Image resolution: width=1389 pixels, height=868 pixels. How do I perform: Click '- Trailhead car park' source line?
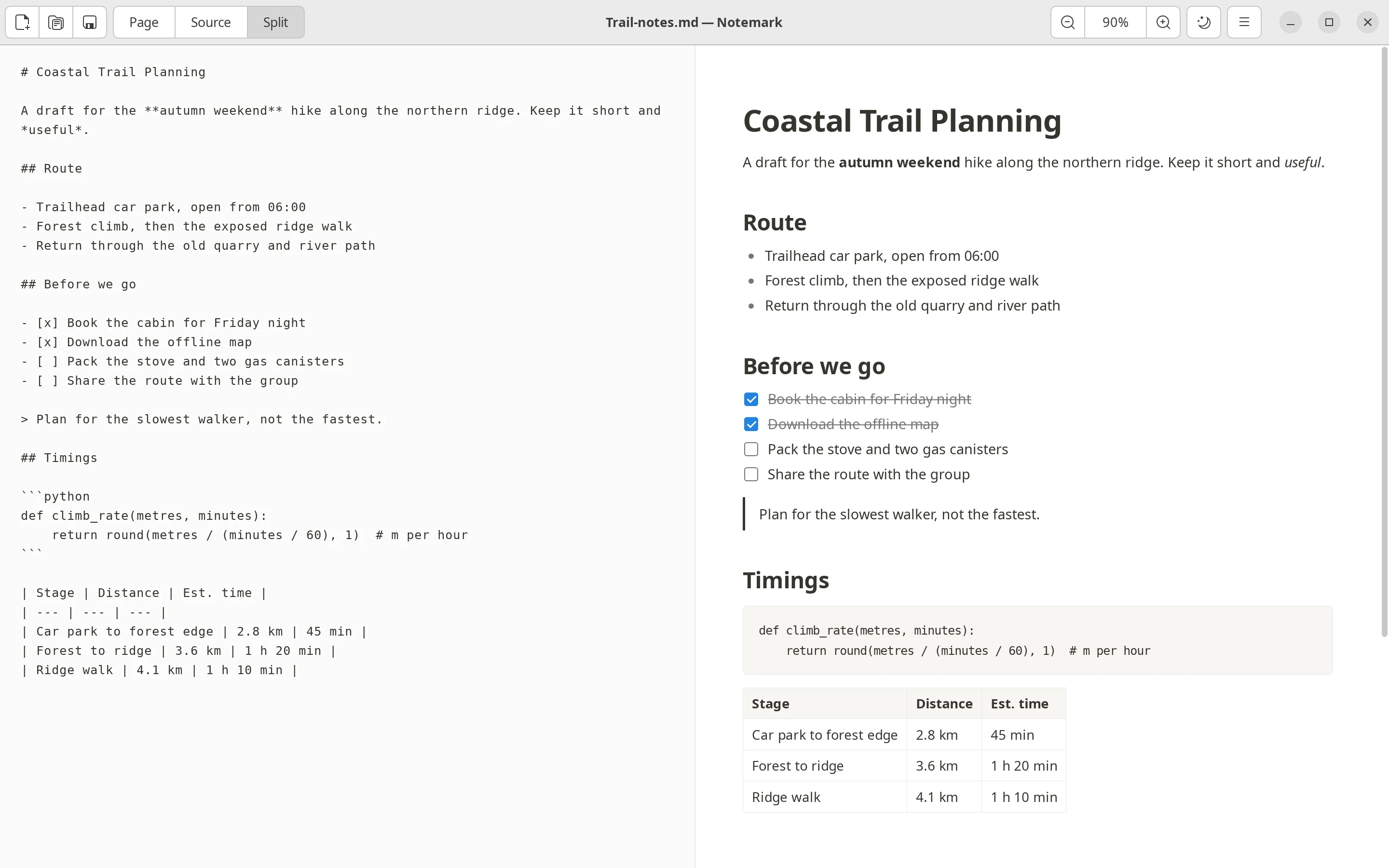point(163,207)
